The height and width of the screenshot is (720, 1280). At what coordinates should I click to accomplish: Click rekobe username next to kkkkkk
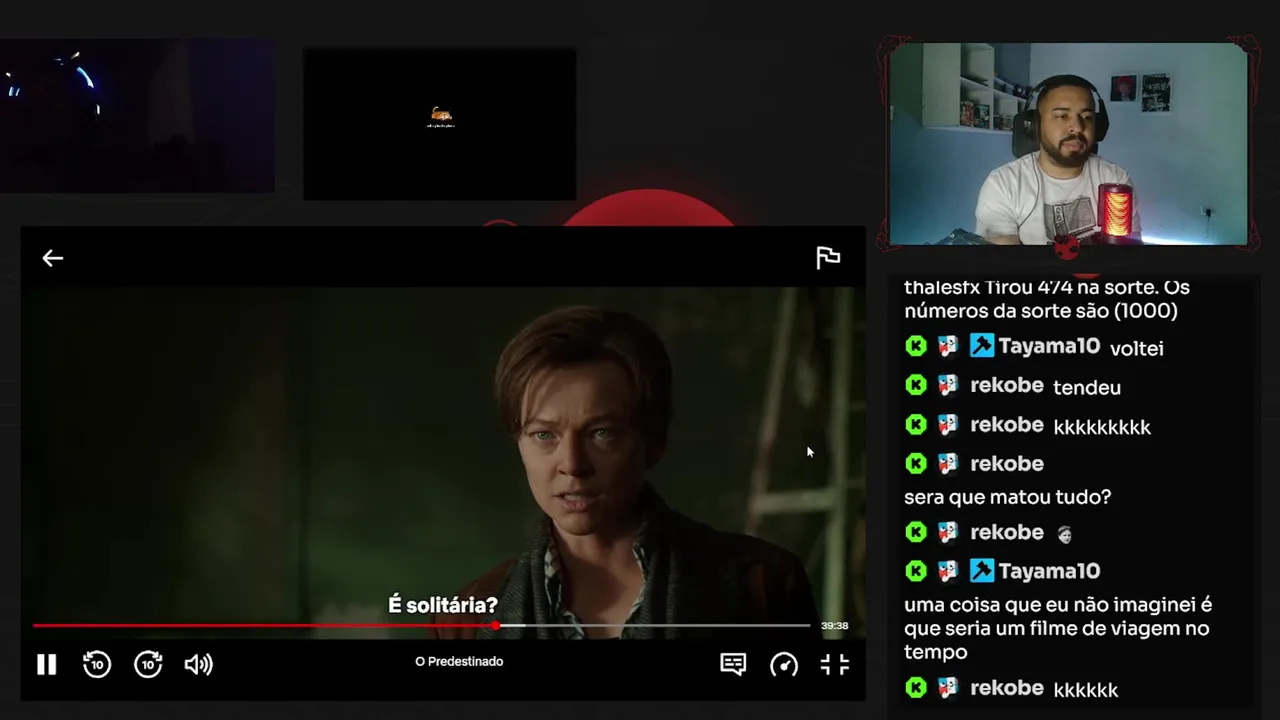pyautogui.click(x=1007, y=688)
